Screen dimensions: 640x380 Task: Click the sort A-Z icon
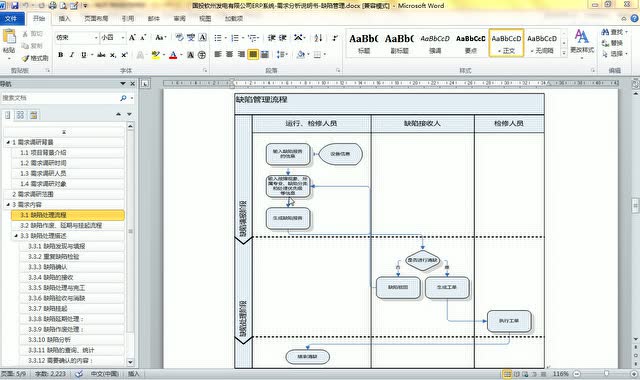click(318, 38)
